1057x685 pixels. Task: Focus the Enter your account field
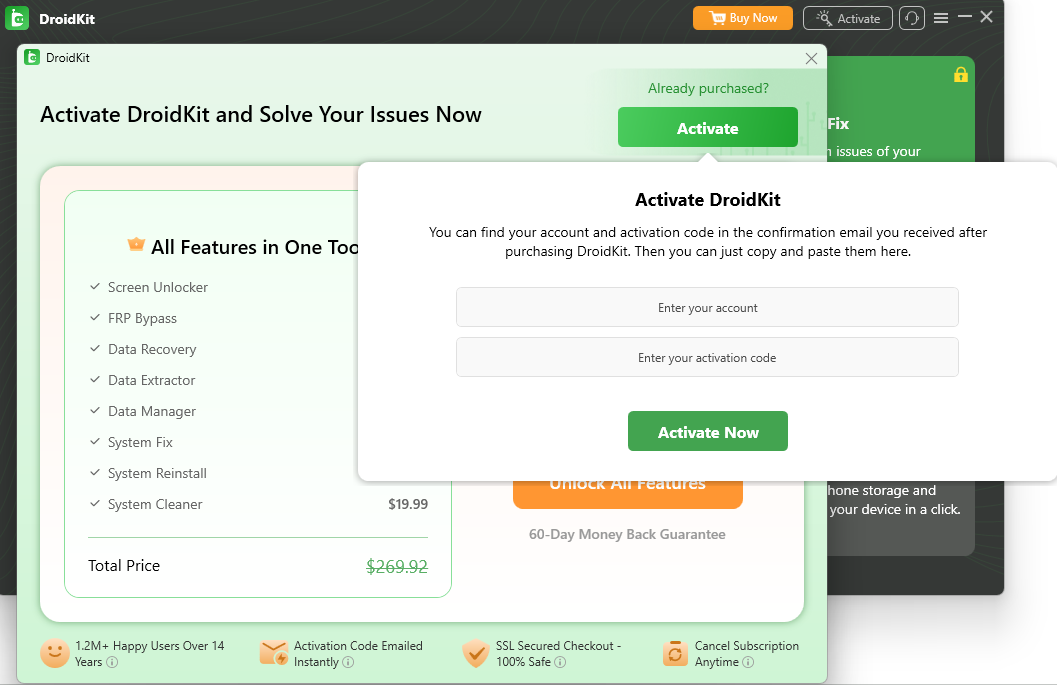click(707, 307)
